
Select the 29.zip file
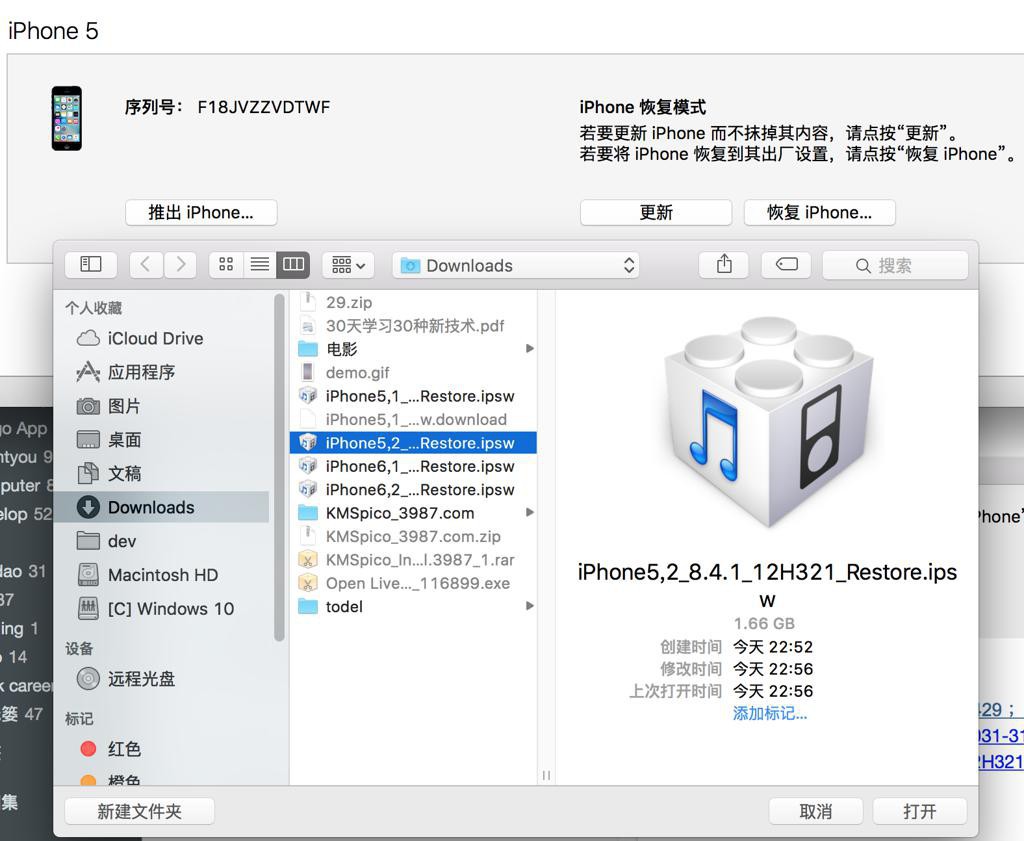[413, 302]
